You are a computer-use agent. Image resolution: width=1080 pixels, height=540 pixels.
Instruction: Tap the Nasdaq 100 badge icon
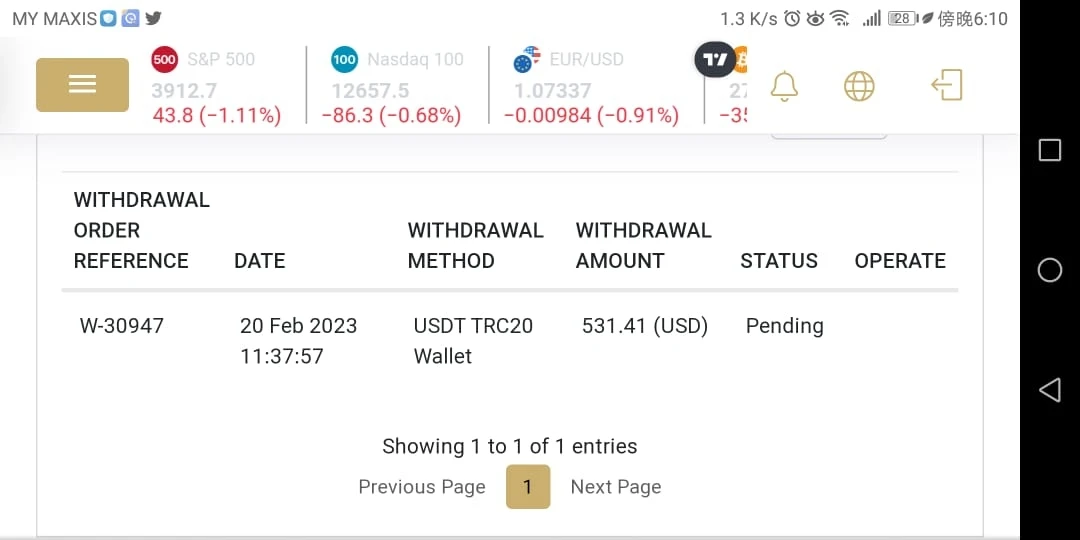(x=344, y=59)
